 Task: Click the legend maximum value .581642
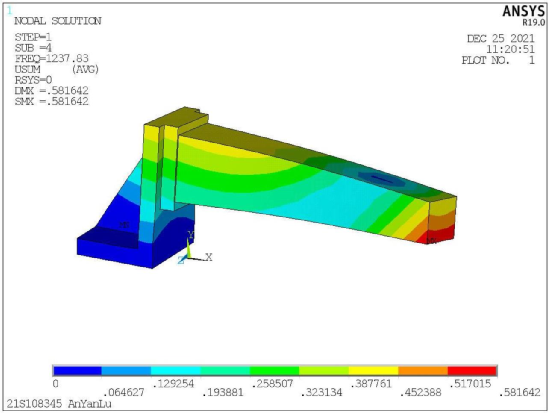(520, 392)
